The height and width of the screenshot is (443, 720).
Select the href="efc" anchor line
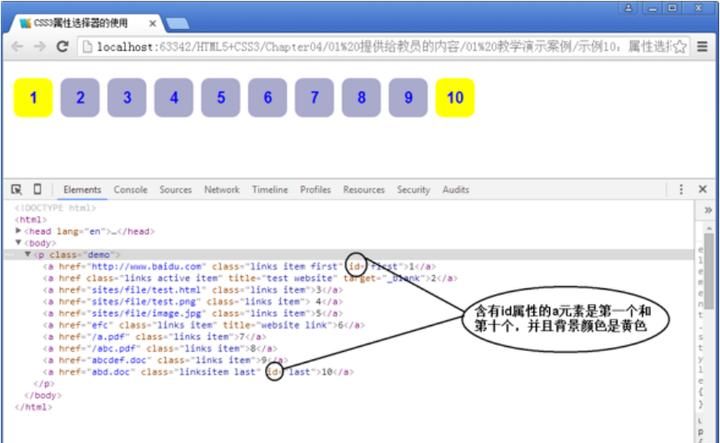pos(204,325)
